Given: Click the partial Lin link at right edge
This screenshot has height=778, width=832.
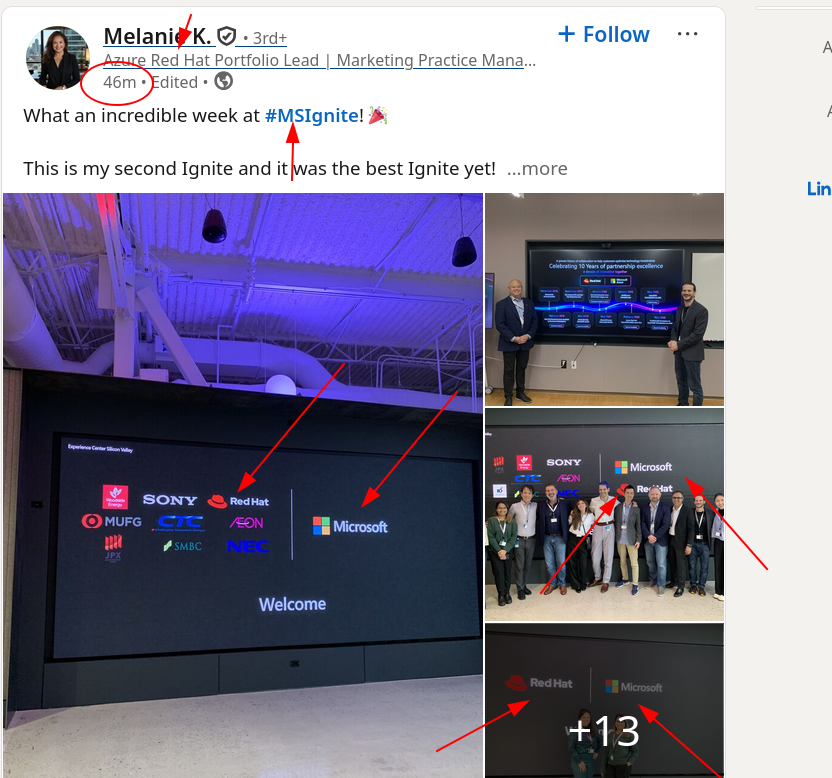Looking at the screenshot, I should (x=819, y=188).
